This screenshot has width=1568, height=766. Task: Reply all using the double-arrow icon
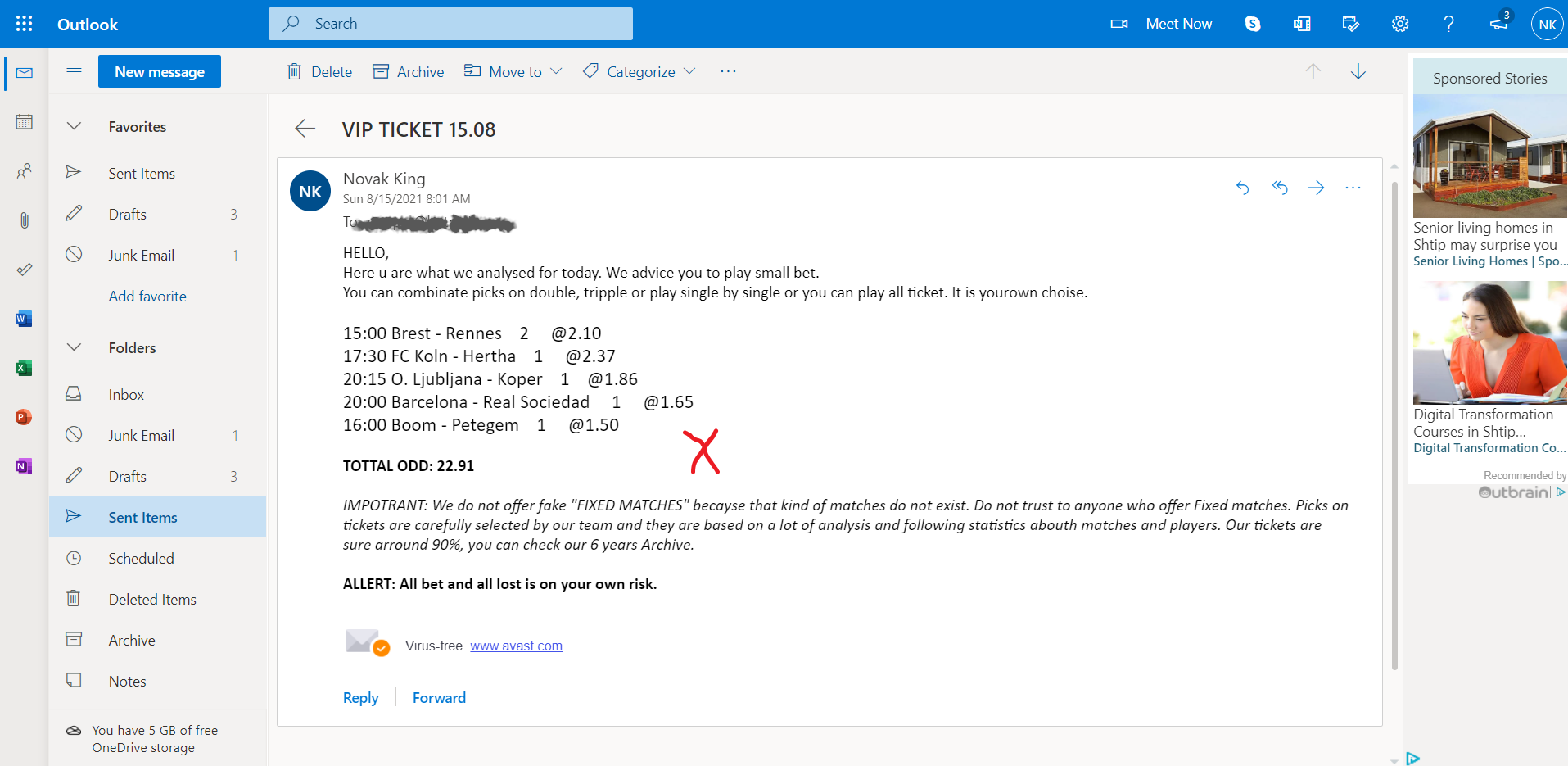(1280, 188)
